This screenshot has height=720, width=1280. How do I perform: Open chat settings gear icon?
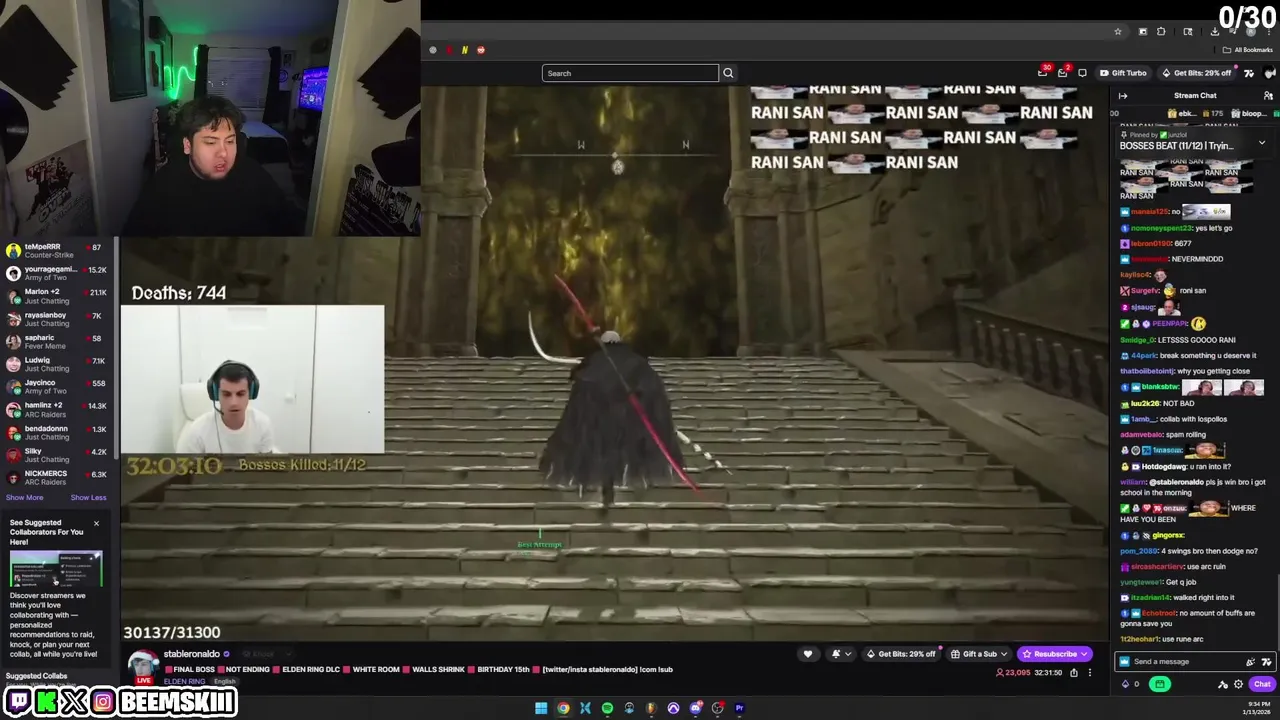tap(1238, 684)
